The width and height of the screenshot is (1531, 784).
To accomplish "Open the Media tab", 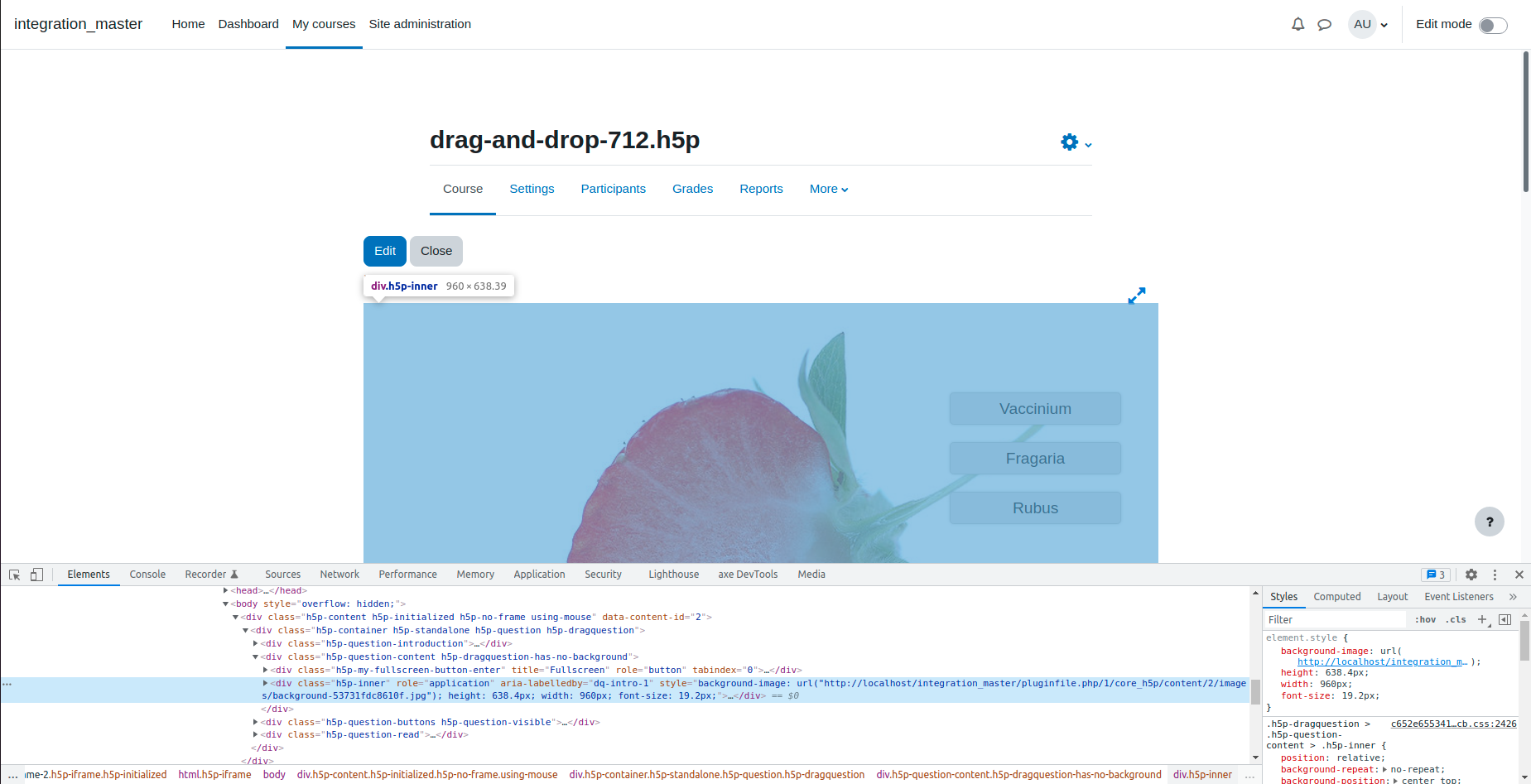I will (x=811, y=575).
